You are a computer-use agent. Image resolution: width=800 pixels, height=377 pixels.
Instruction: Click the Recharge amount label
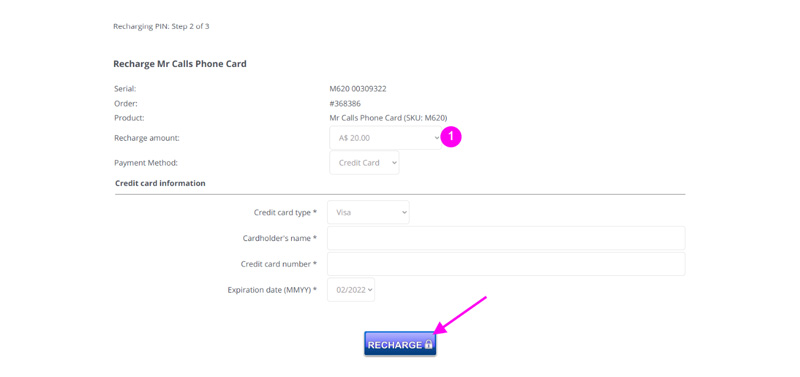pyautogui.click(x=146, y=138)
